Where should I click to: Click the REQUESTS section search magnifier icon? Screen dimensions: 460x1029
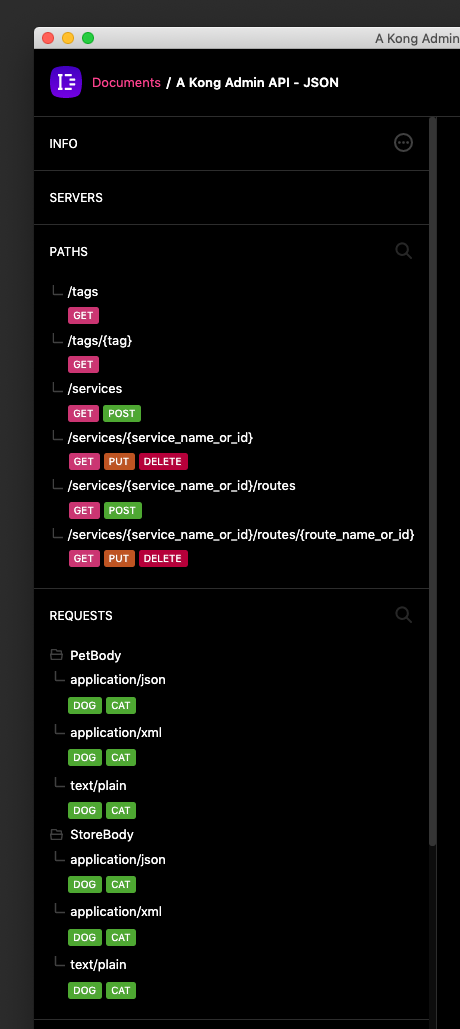404,615
